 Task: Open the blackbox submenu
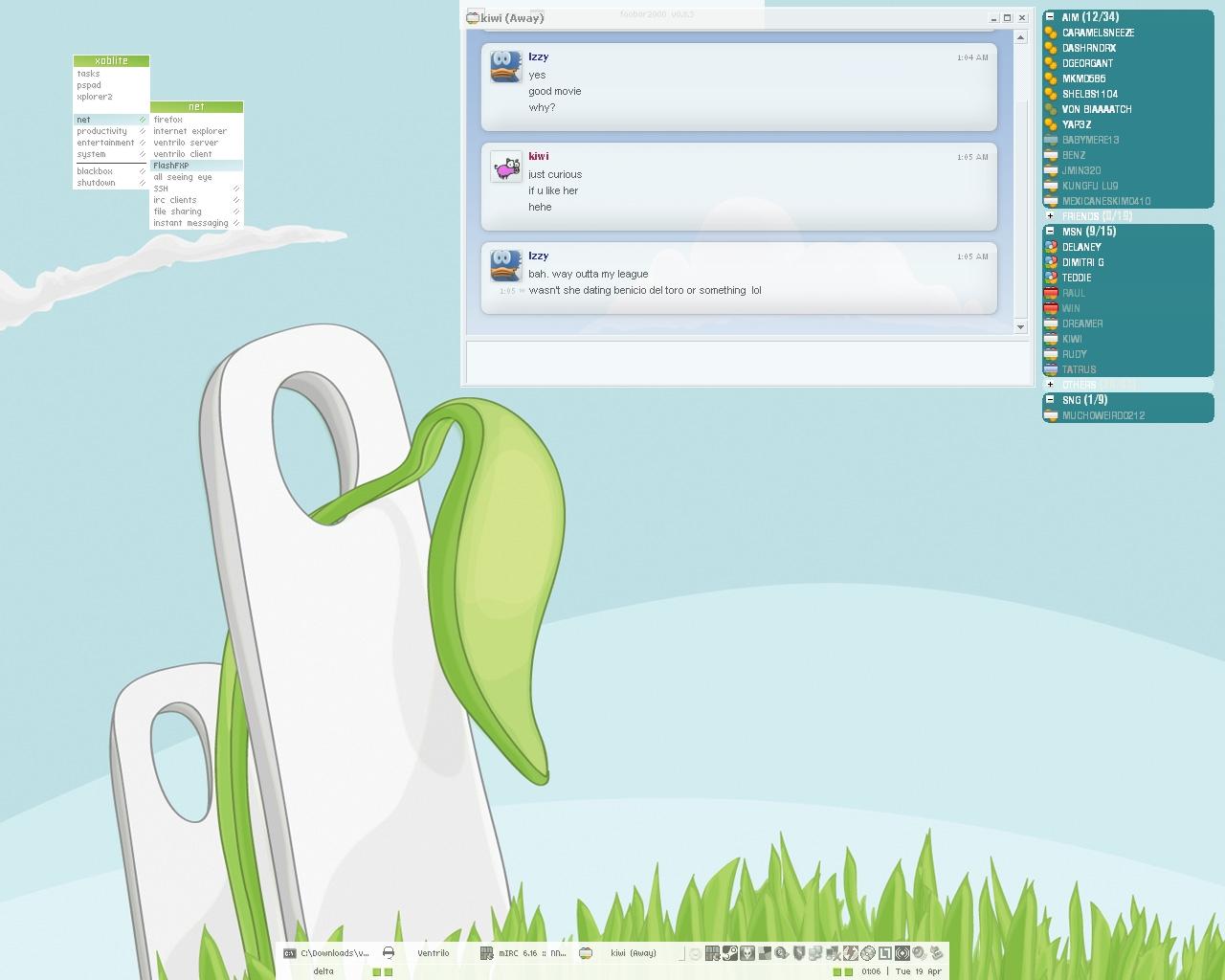tap(111, 171)
